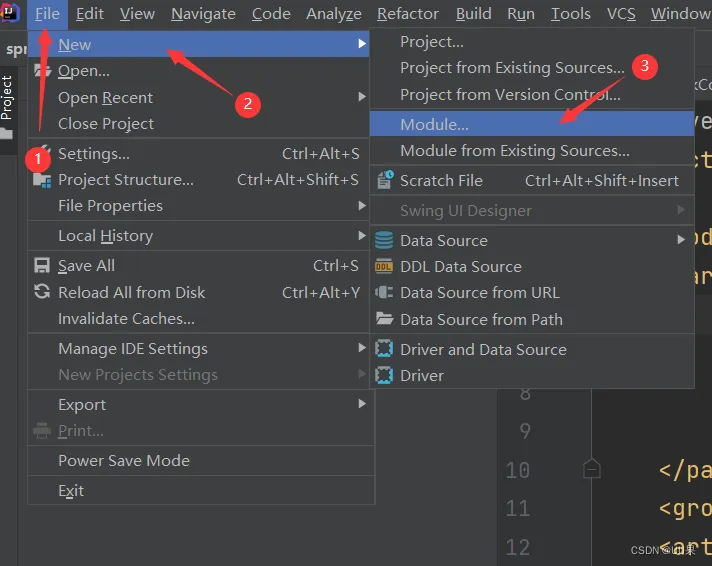Create a new Scratch File

[532, 181]
